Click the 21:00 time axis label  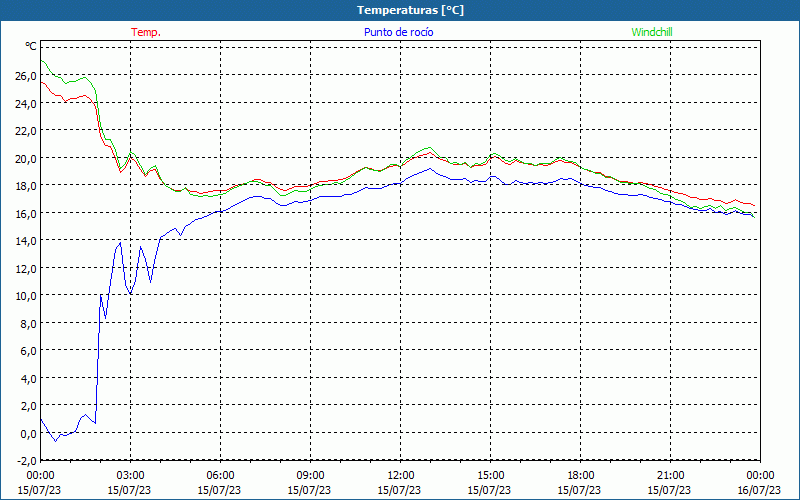(x=670, y=476)
